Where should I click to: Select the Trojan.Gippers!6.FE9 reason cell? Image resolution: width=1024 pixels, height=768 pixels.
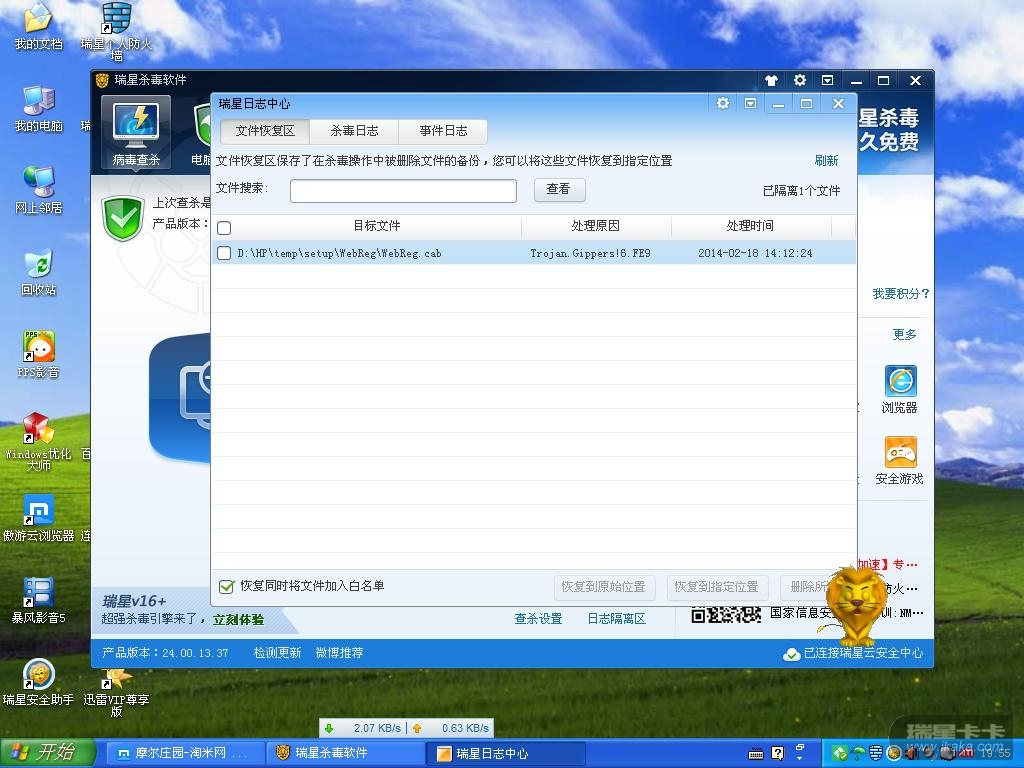[590, 253]
